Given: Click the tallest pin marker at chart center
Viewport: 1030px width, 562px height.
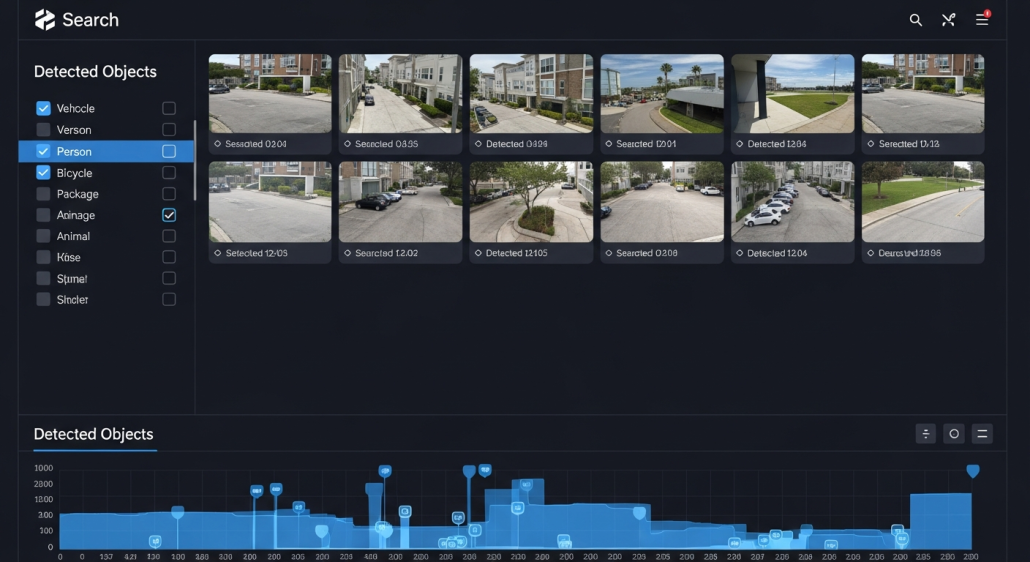Looking at the screenshot, I should 469,472.
